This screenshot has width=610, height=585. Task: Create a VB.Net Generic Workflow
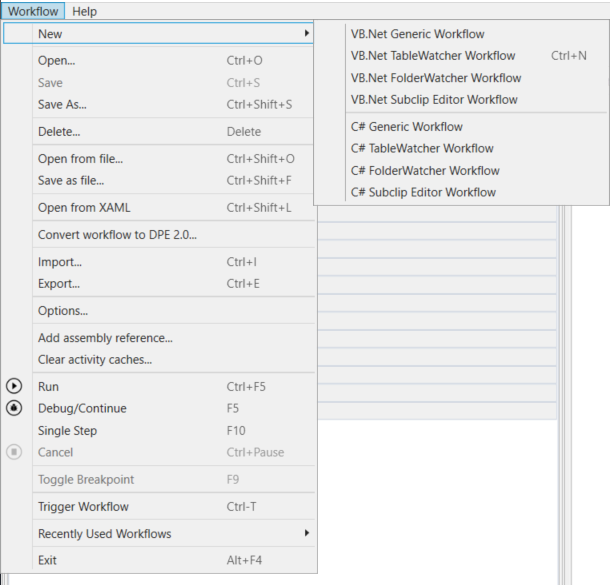[418, 34]
